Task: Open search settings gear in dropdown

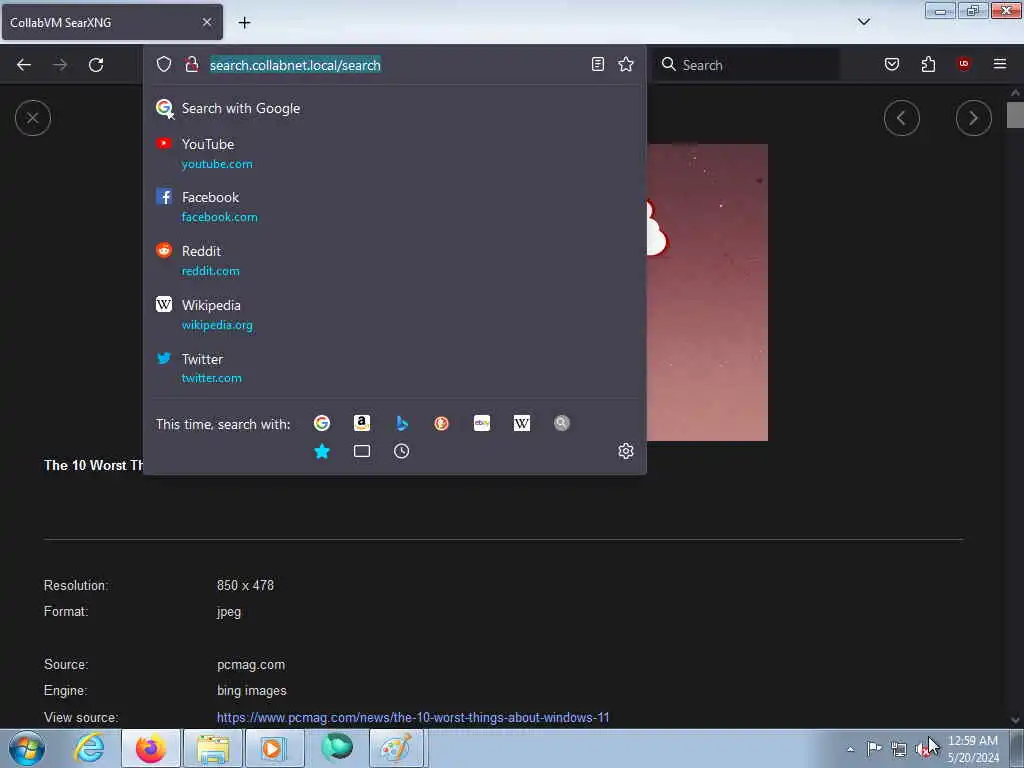Action: click(626, 451)
